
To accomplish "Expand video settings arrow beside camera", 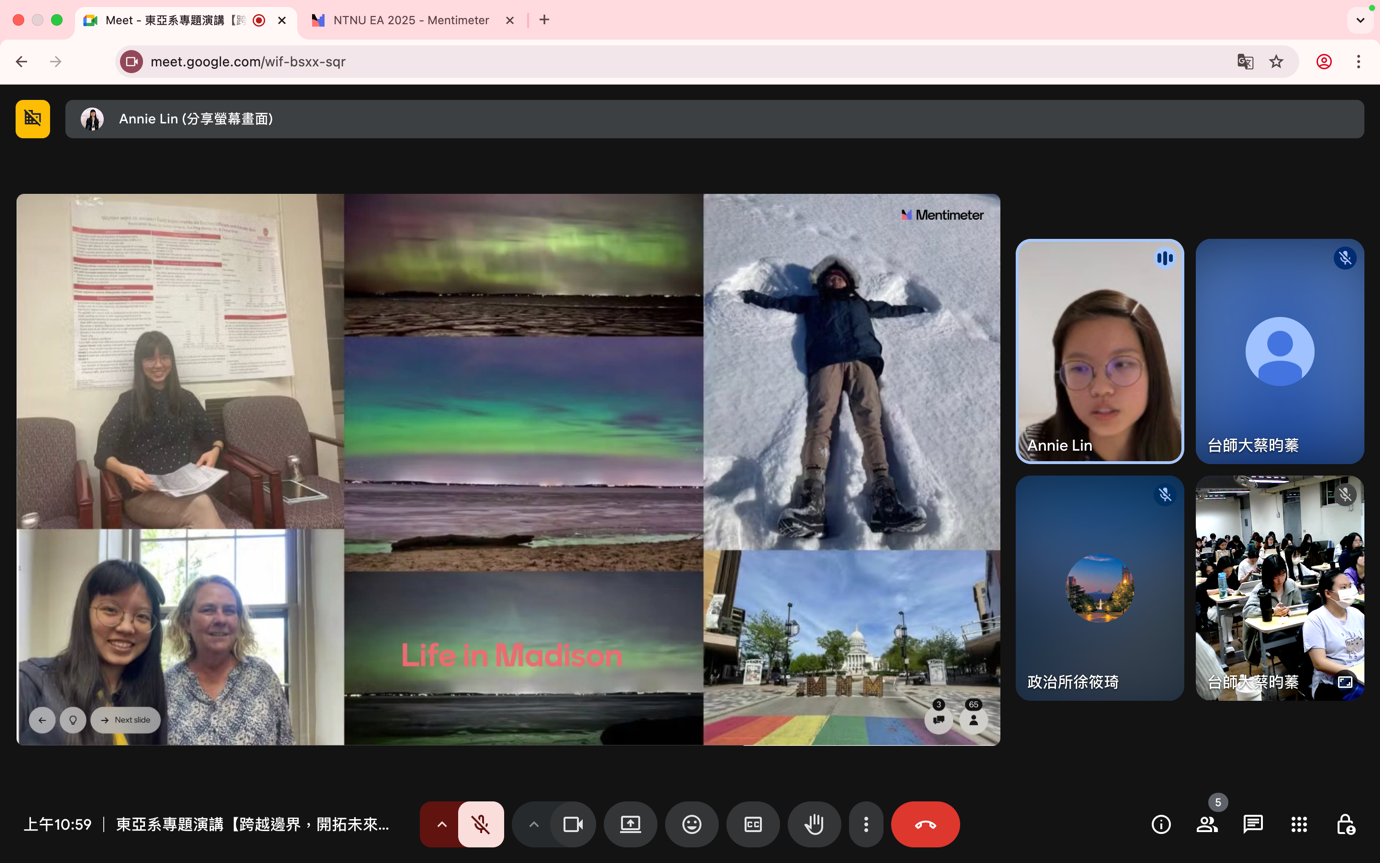I will [x=533, y=825].
